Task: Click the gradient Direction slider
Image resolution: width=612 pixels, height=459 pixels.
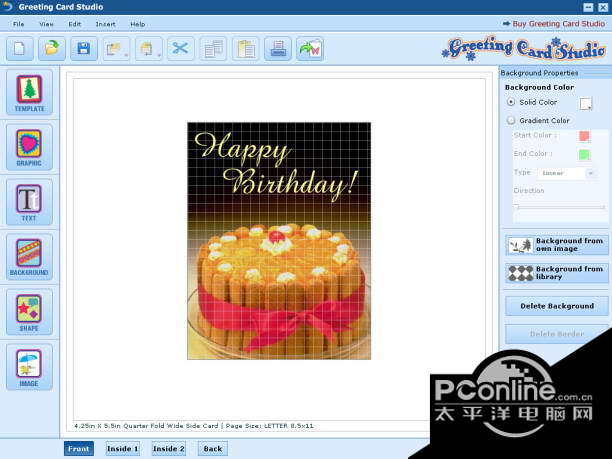Action: pyautogui.click(x=560, y=207)
